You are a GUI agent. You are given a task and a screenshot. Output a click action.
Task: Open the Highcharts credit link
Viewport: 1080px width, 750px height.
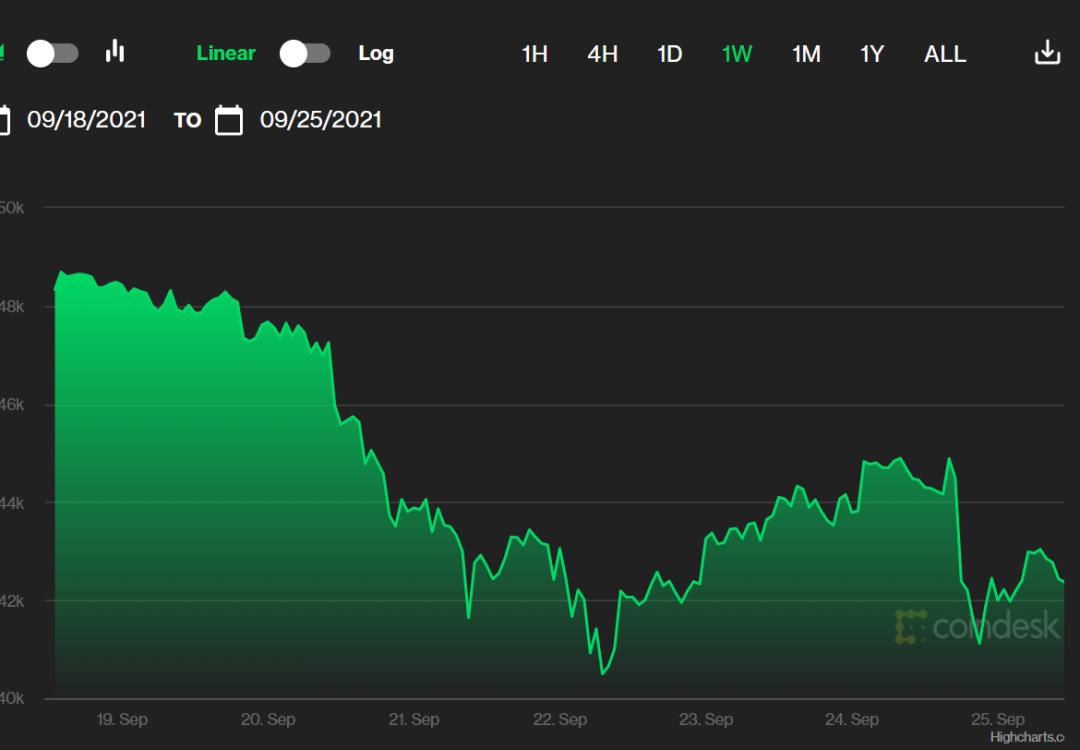1034,737
